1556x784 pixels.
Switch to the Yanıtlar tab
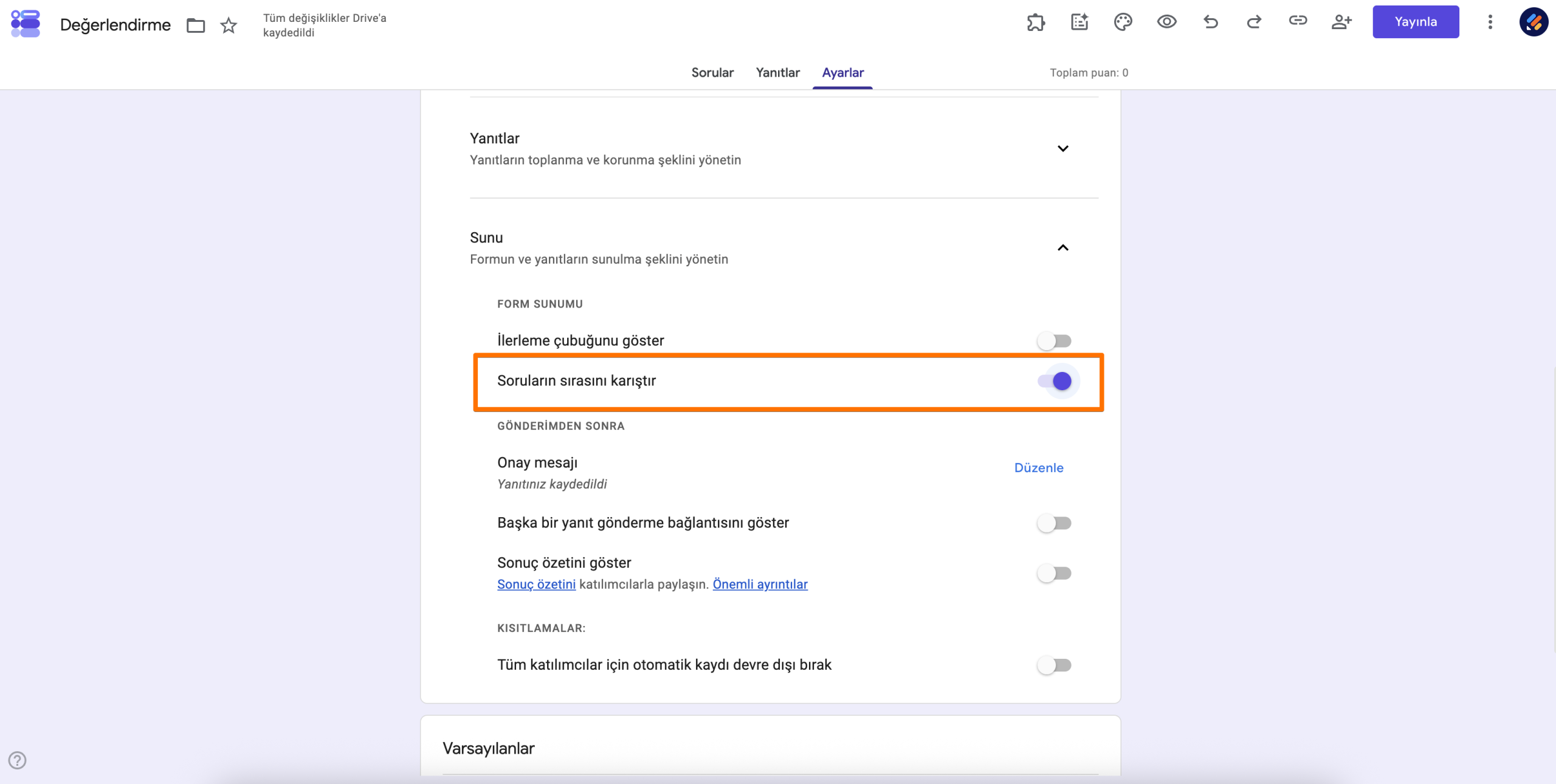777,72
